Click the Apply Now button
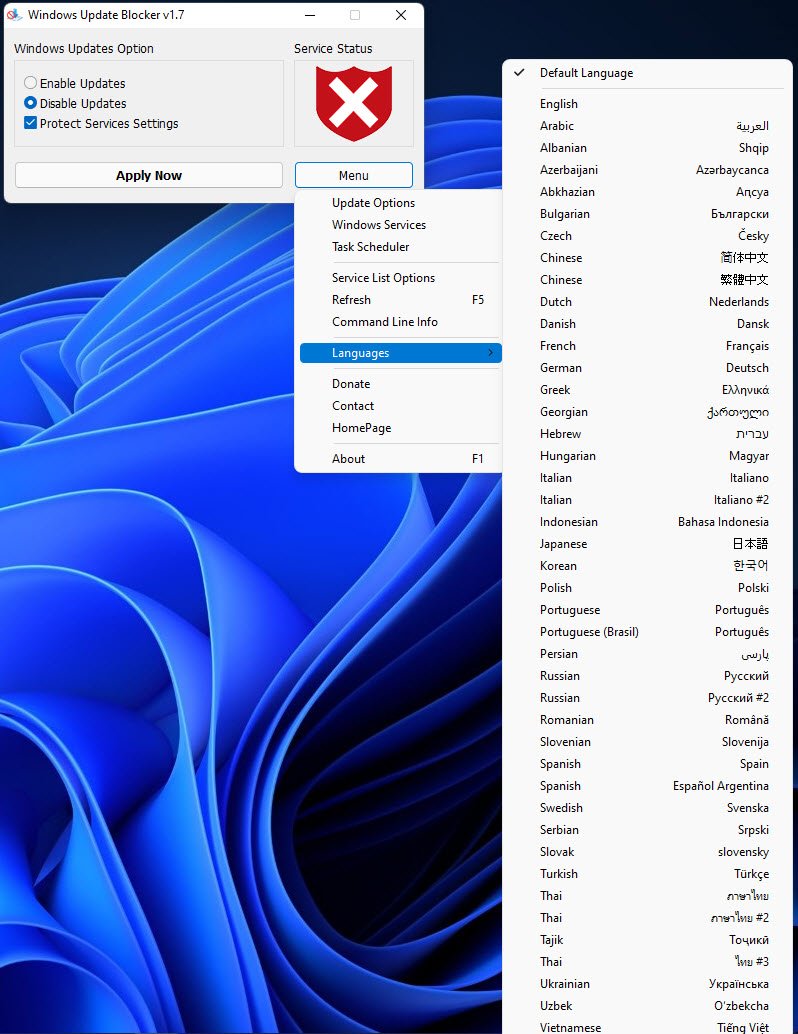This screenshot has height=1034, width=798. point(149,175)
